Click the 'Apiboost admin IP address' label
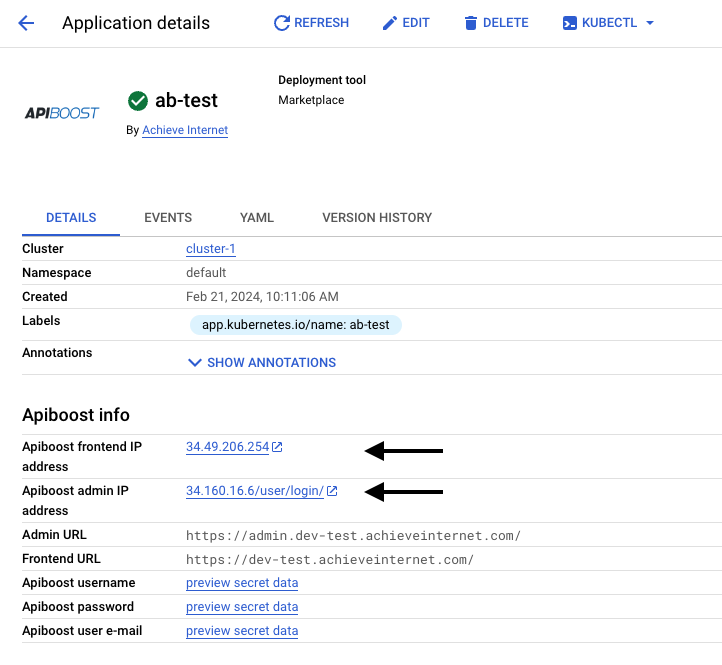The height and width of the screenshot is (665, 722). click(x=76, y=501)
